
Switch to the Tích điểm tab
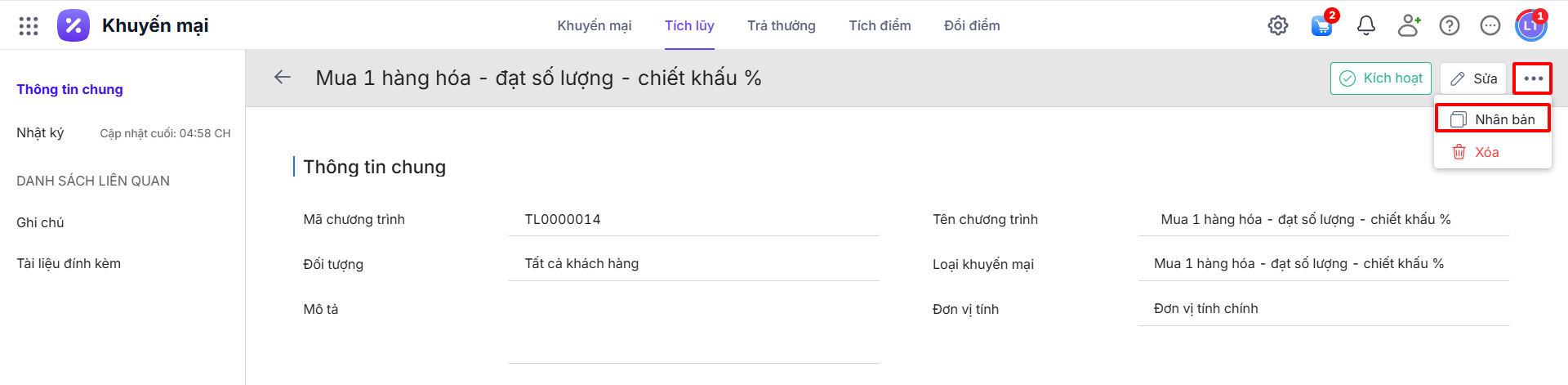880,26
